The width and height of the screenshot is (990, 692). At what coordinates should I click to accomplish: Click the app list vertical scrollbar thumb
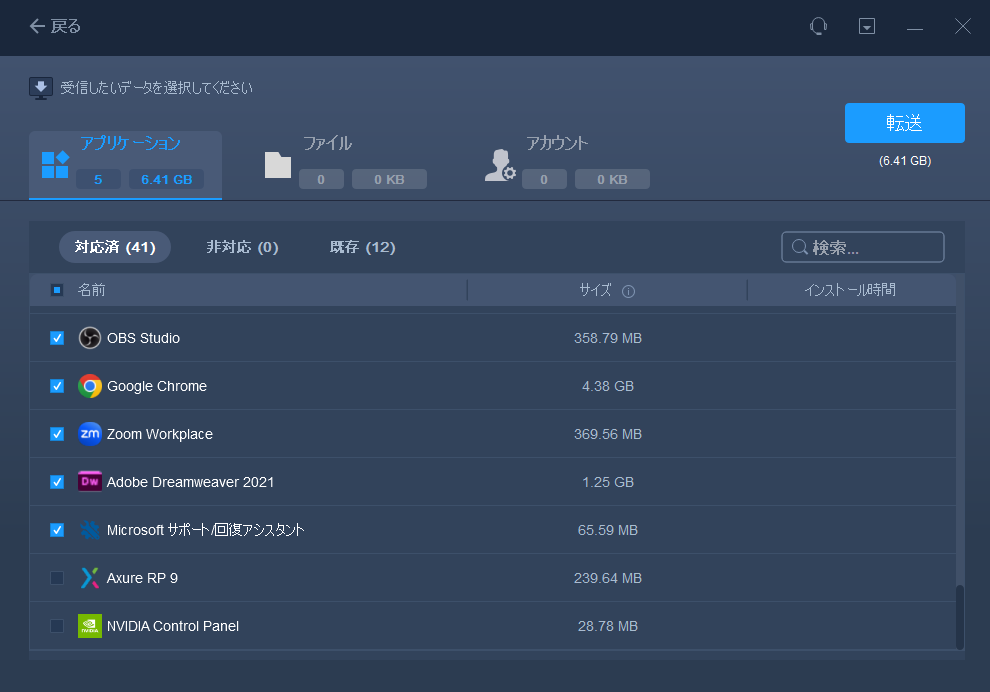coord(960,617)
